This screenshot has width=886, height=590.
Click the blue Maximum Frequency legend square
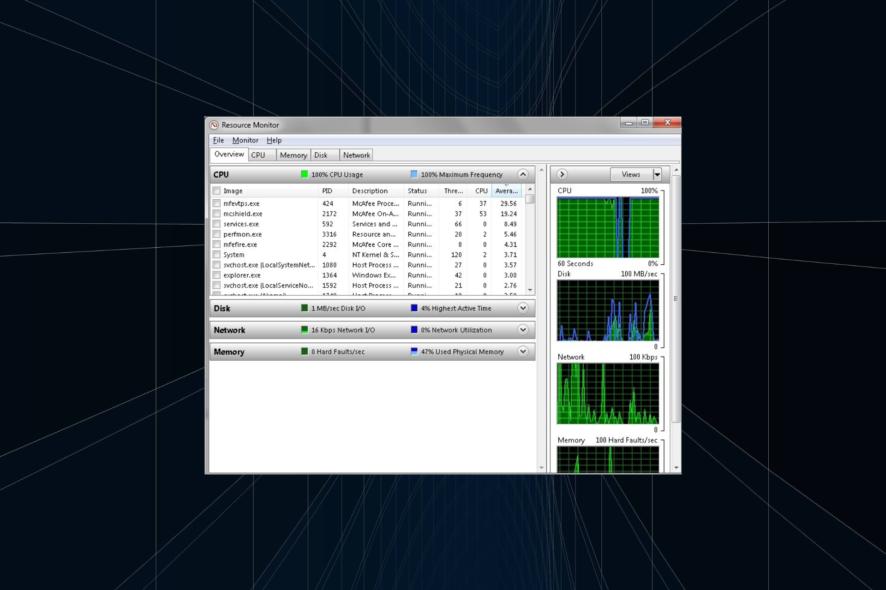pyautogui.click(x=414, y=174)
